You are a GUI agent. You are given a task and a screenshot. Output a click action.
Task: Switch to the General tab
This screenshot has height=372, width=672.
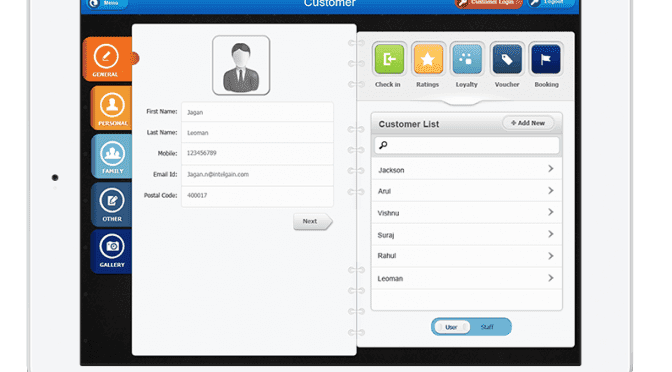[x=107, y=59]
